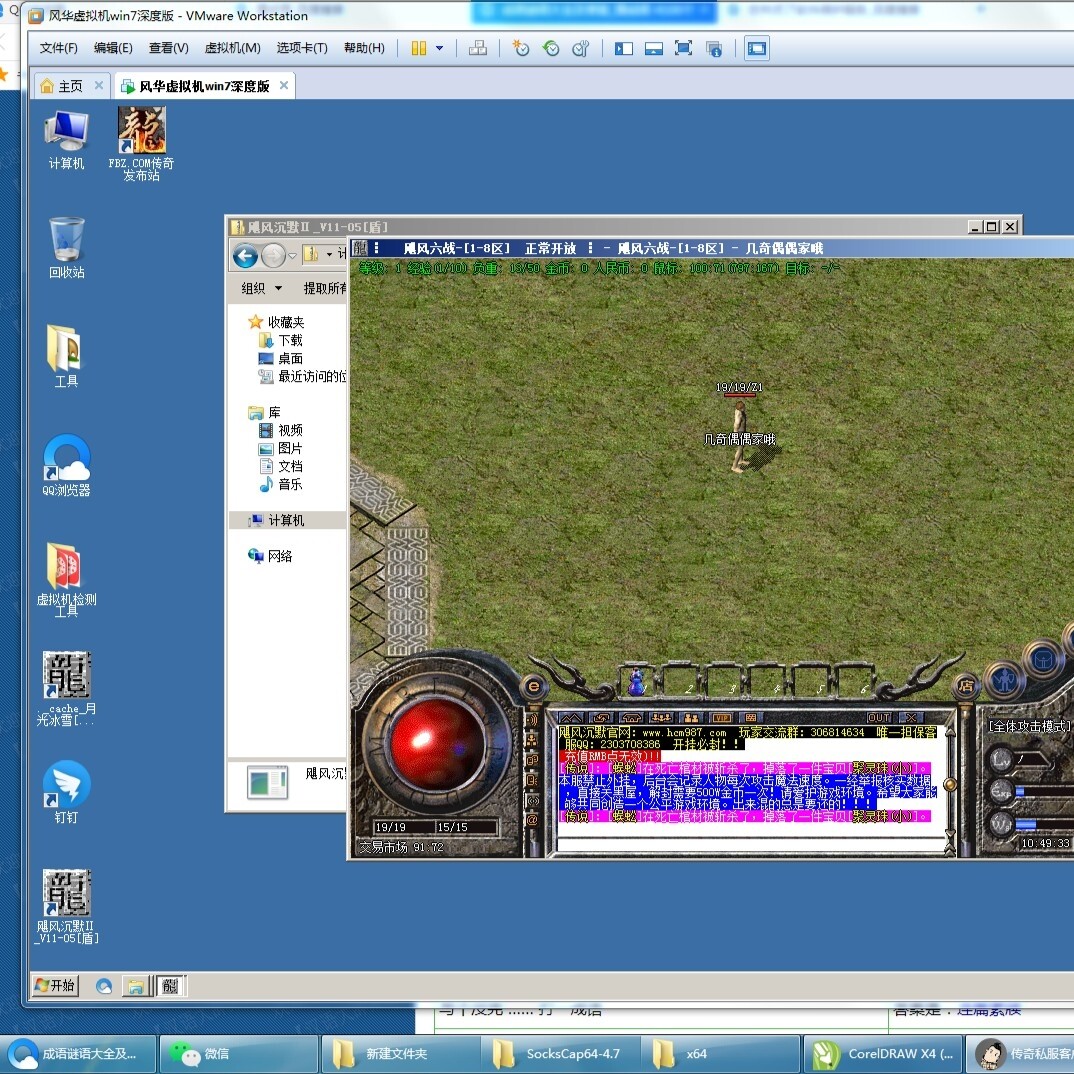
Task: Open the dropdown arrow beside the pause button
Action: pyautogui.click(x=440, y=49)
